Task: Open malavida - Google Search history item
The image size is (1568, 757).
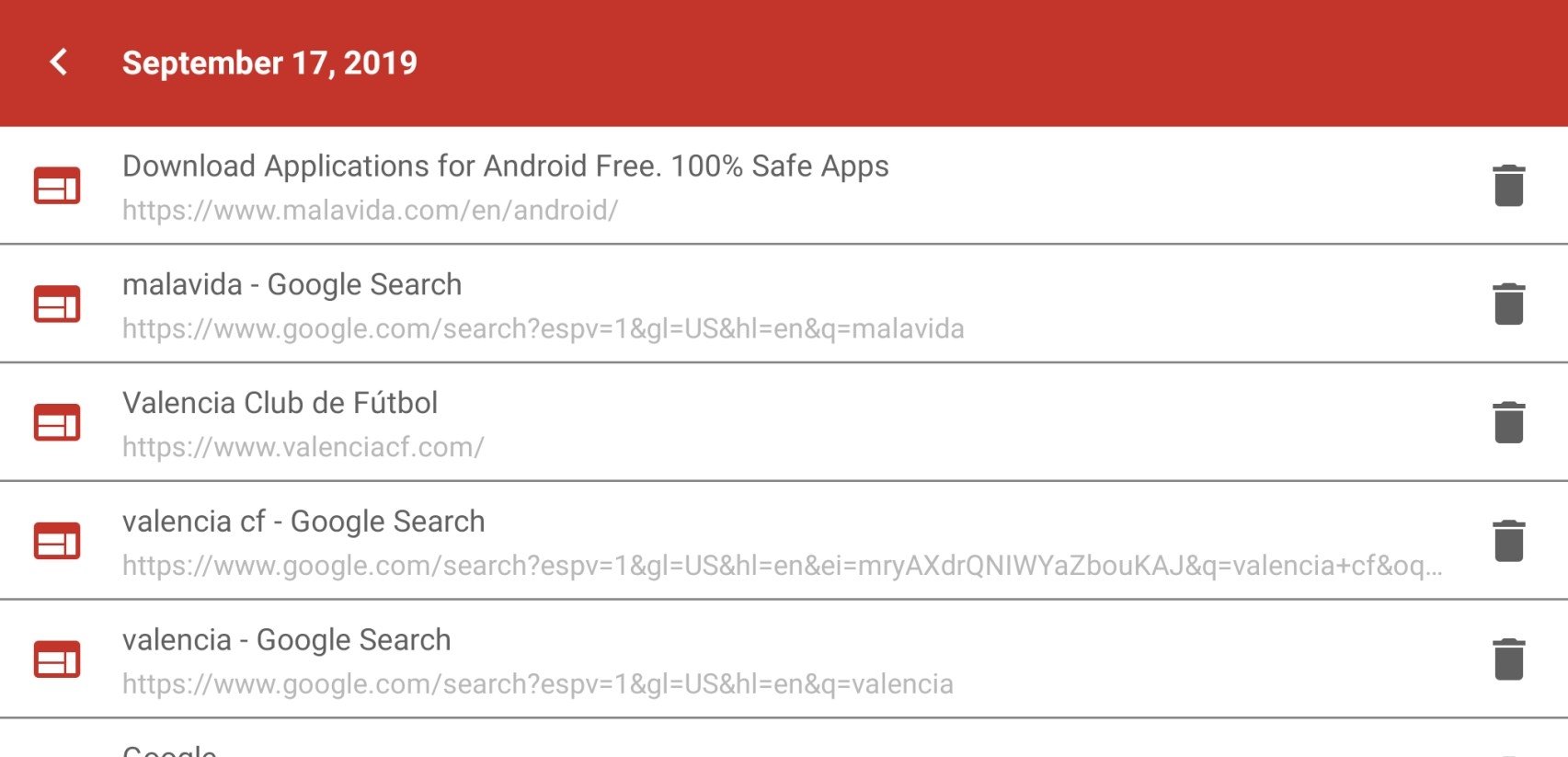Action: (292, 284)
